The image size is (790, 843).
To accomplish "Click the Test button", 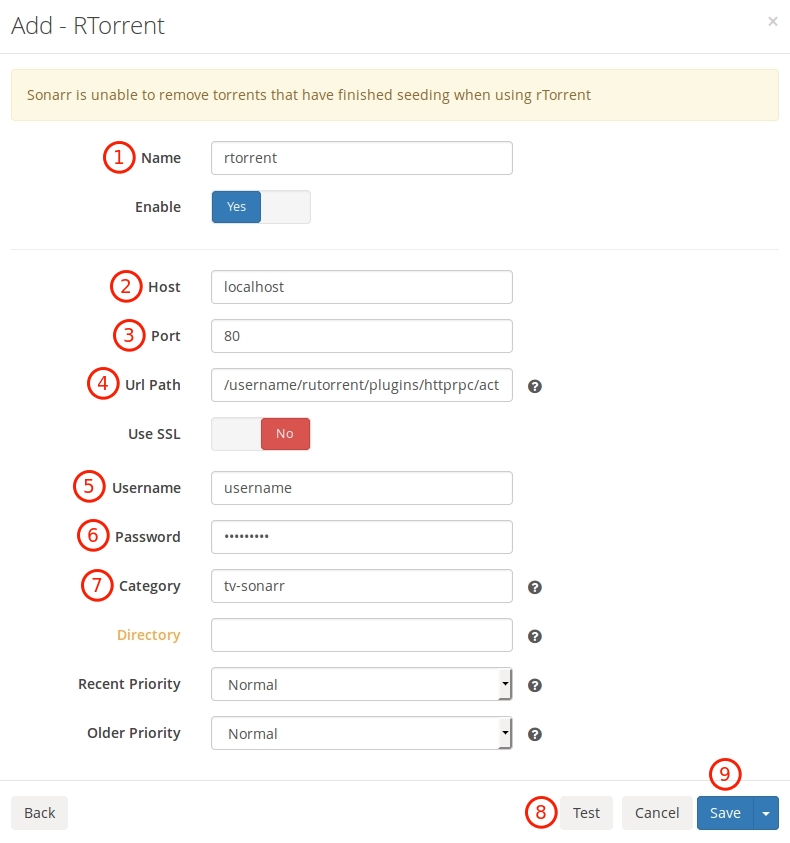I will (x=586, y=813).
